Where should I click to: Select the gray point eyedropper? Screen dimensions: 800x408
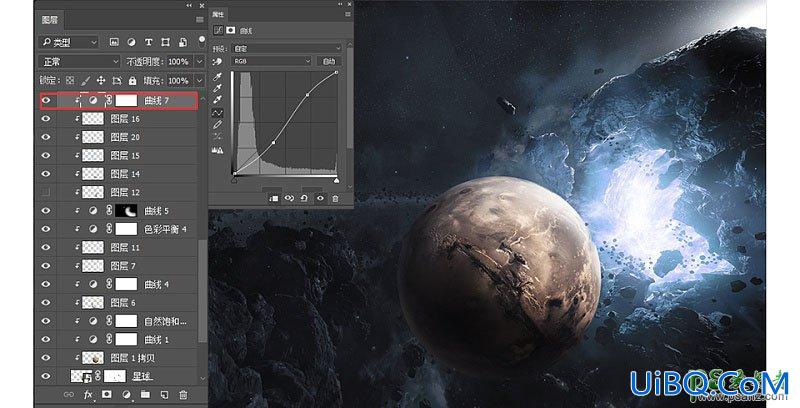(218, 89)
